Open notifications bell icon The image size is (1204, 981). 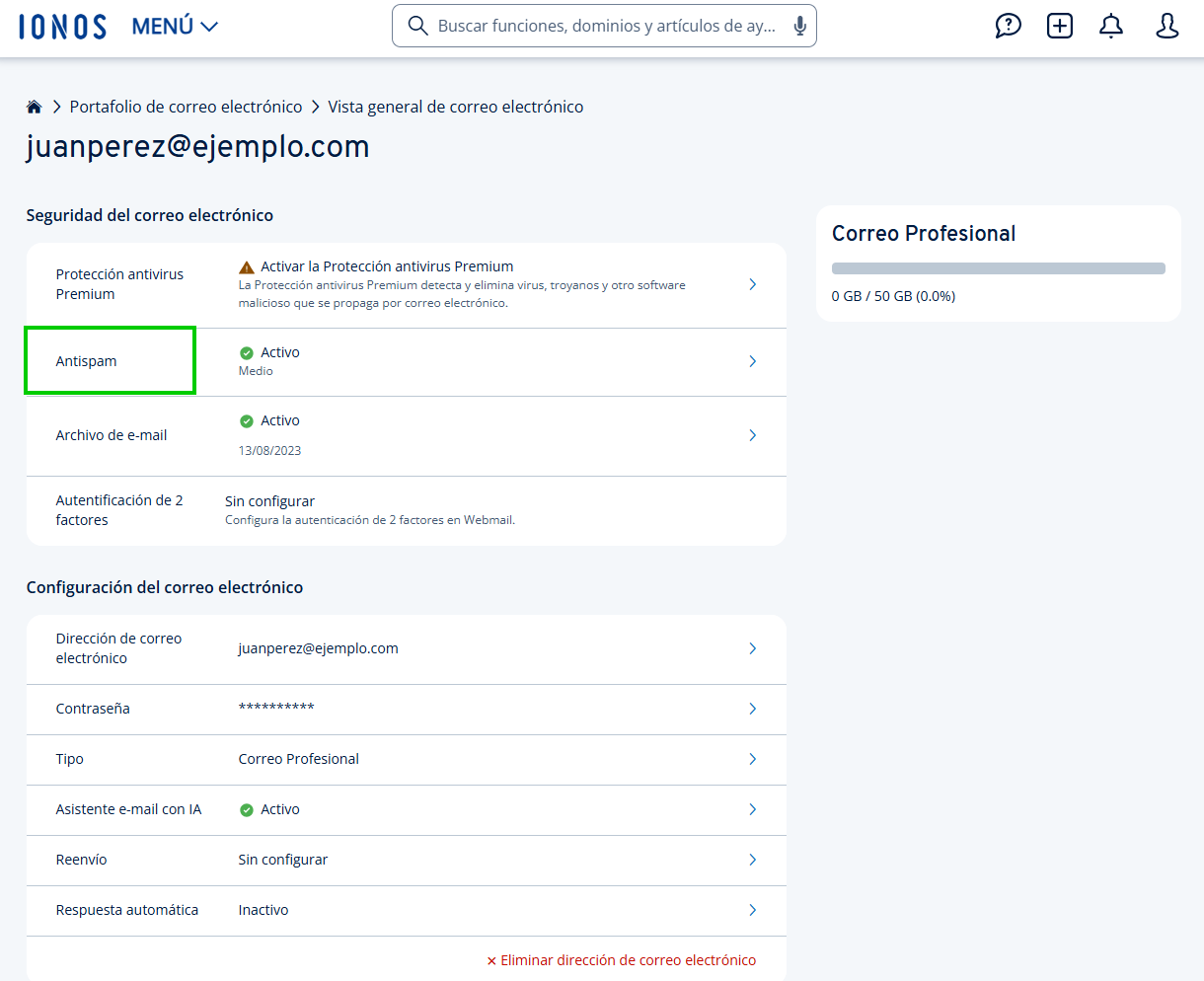tap(1111, 26)
